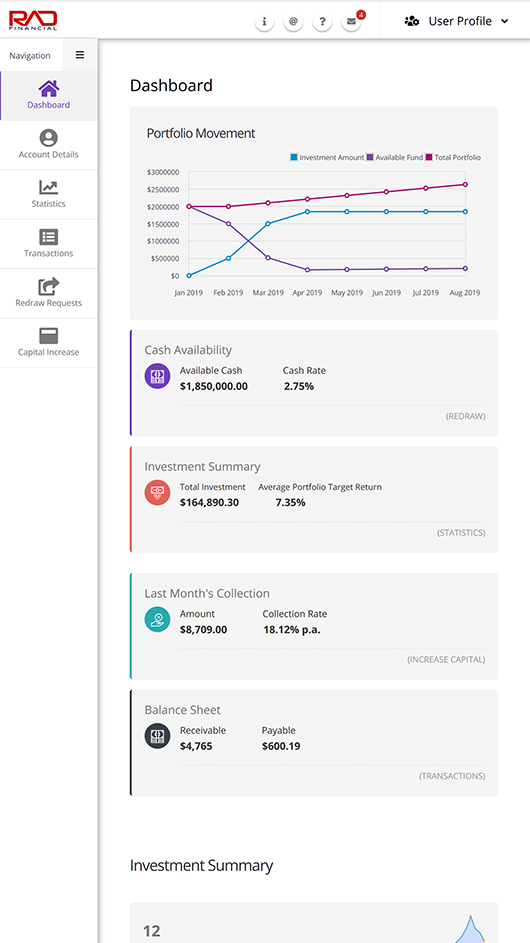Click the purple Cash Availability icon
This screenshot has height=943, width=530.
[157, 376]
